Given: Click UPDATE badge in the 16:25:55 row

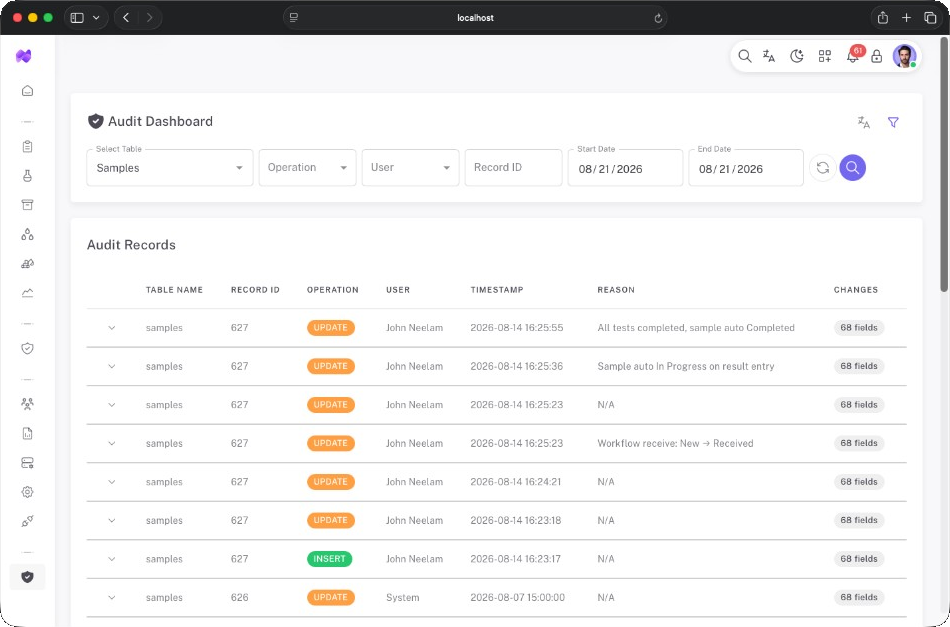Looking at the screenshot, I should 331,328.
